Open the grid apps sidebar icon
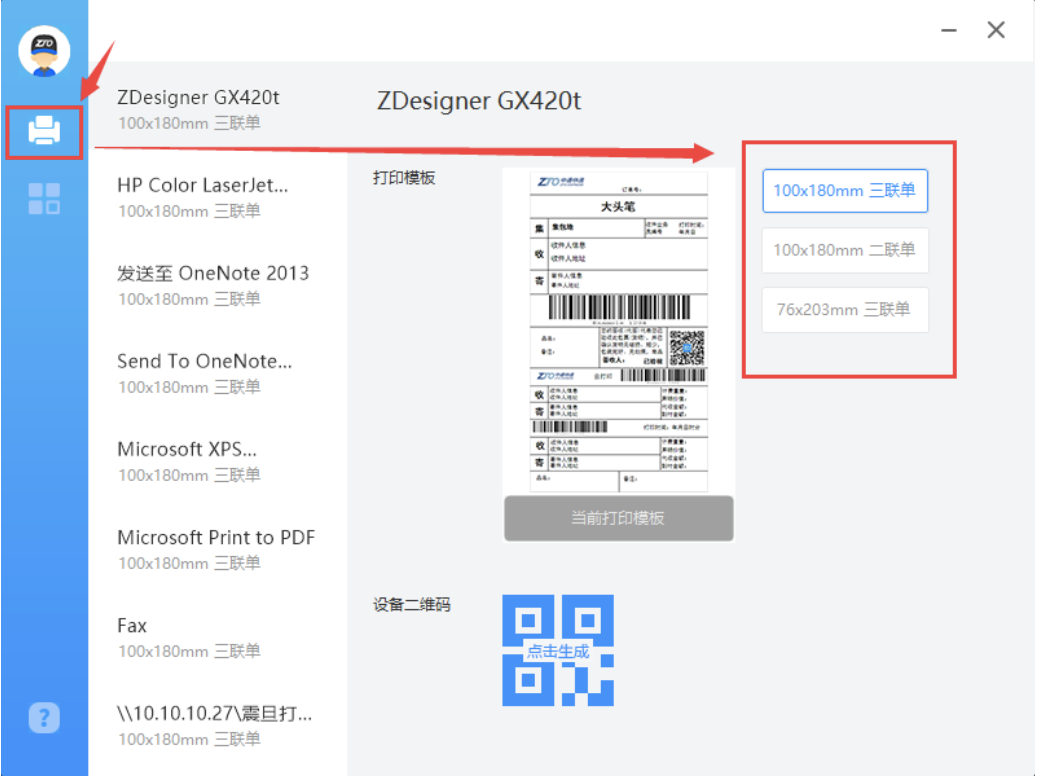 [x=44, y=198]
